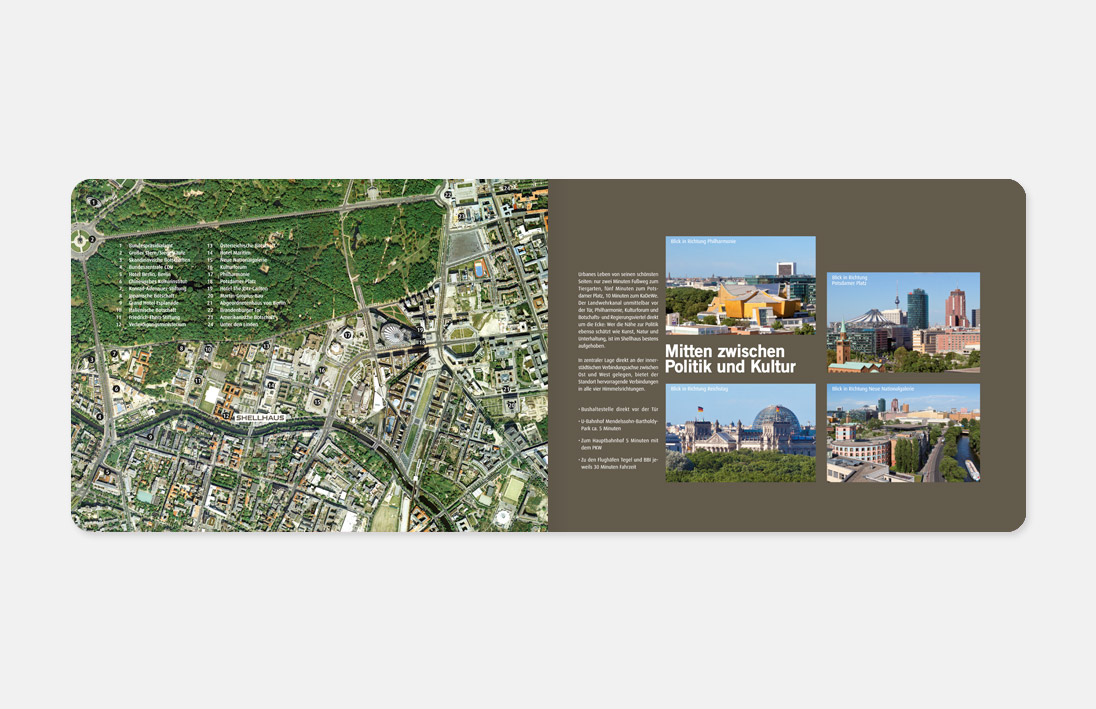
Task: Click the SHELLHAUS label on the map
Action: (x=259, y=418)
